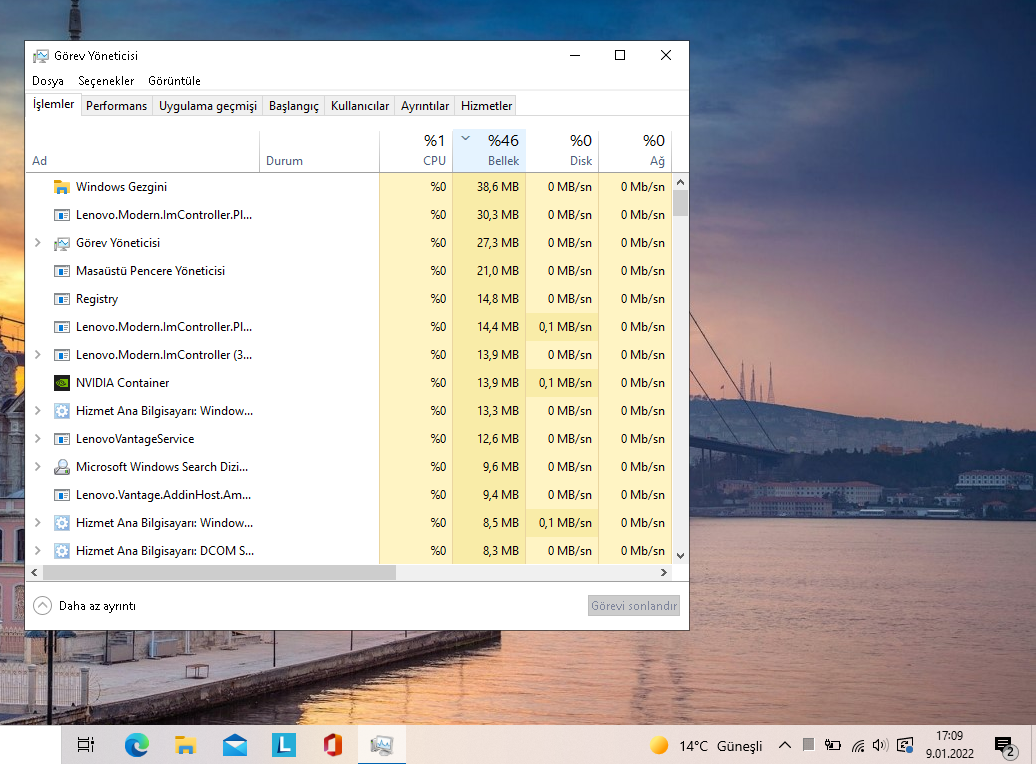Click the Task Manager title bar icon

(x=41, y=56)
